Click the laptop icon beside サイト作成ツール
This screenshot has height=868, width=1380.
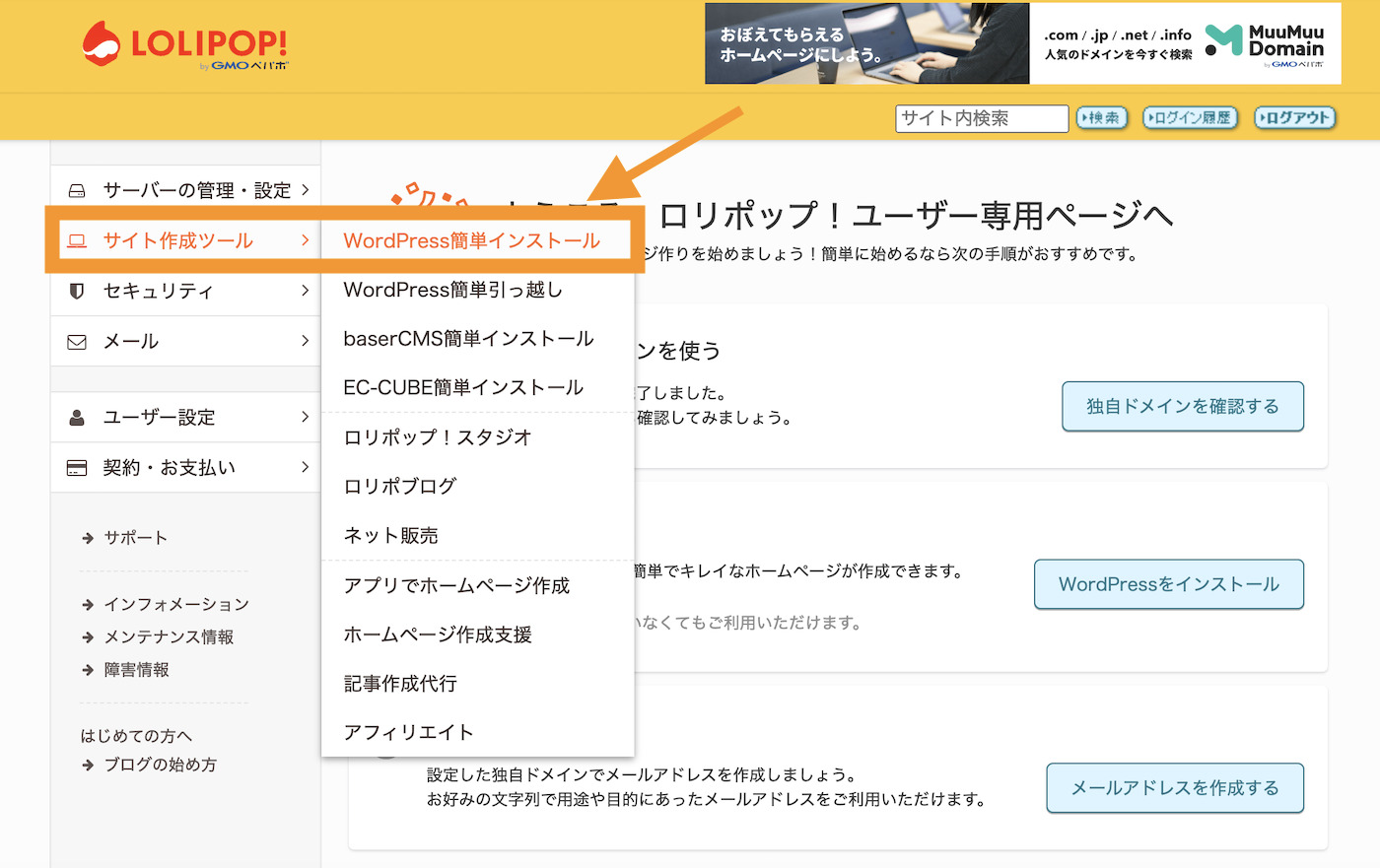[x=77, y=240]
